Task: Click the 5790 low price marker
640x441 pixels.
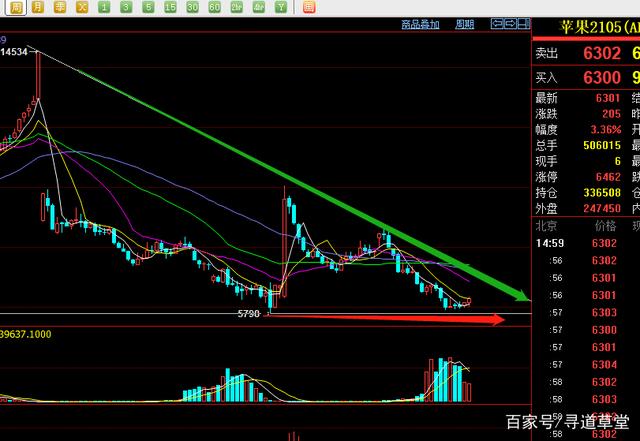Action: (248, 314)
